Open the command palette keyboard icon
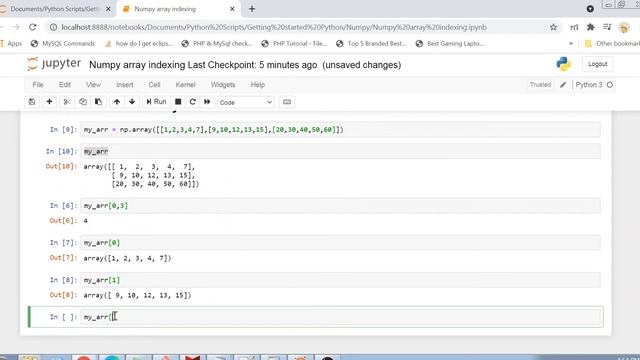 coord(287,102)
